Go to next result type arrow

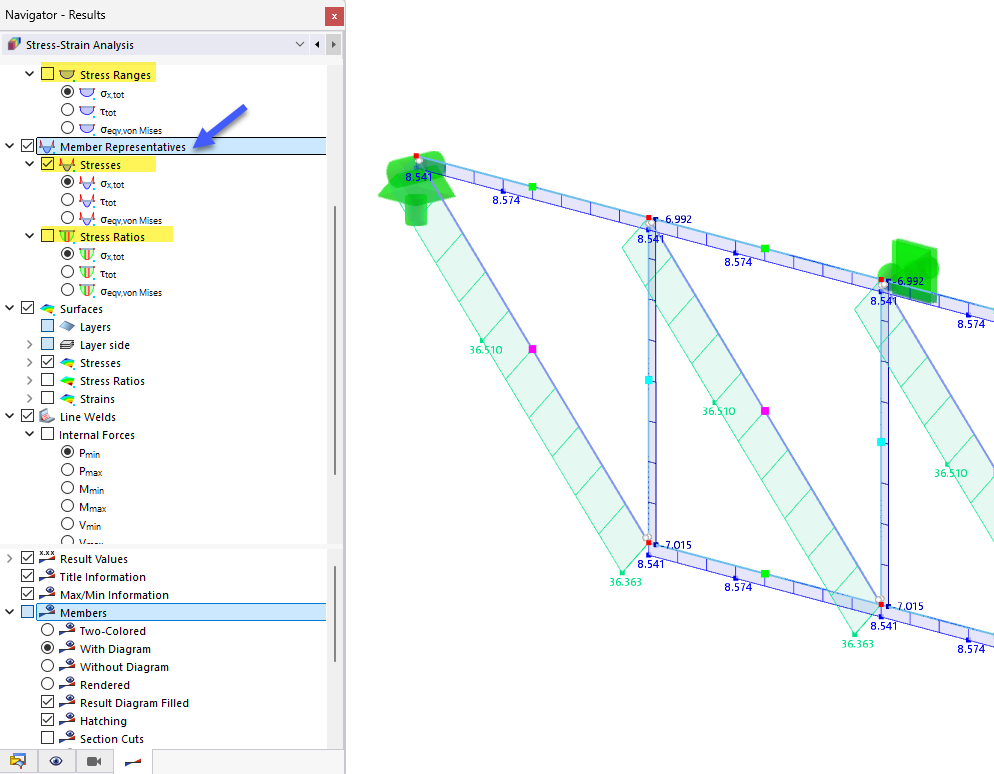333,44
